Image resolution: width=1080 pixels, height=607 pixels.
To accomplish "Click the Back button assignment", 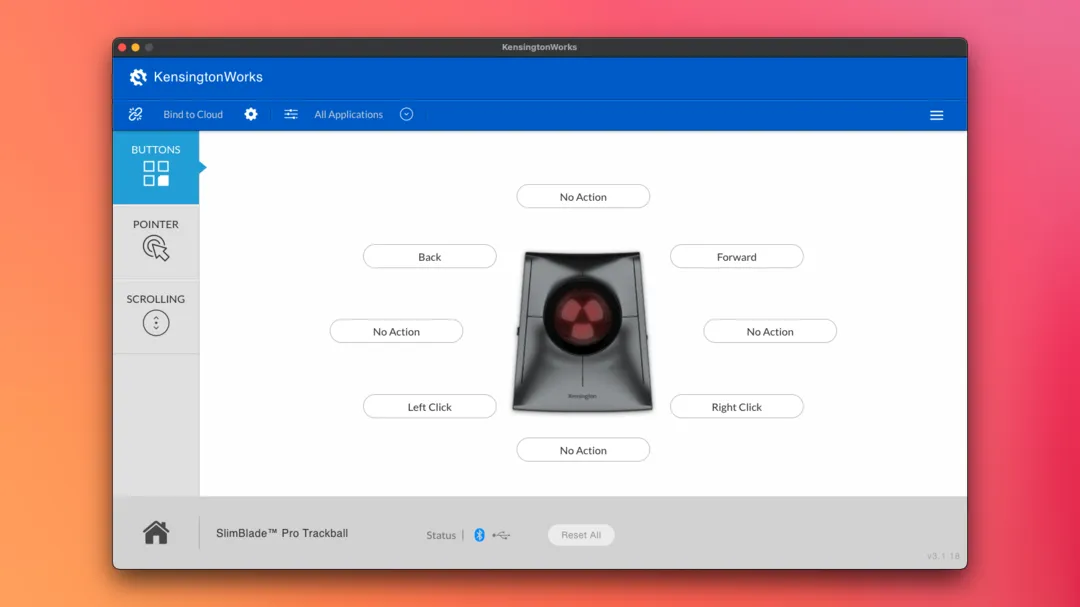I will [429, 256].
